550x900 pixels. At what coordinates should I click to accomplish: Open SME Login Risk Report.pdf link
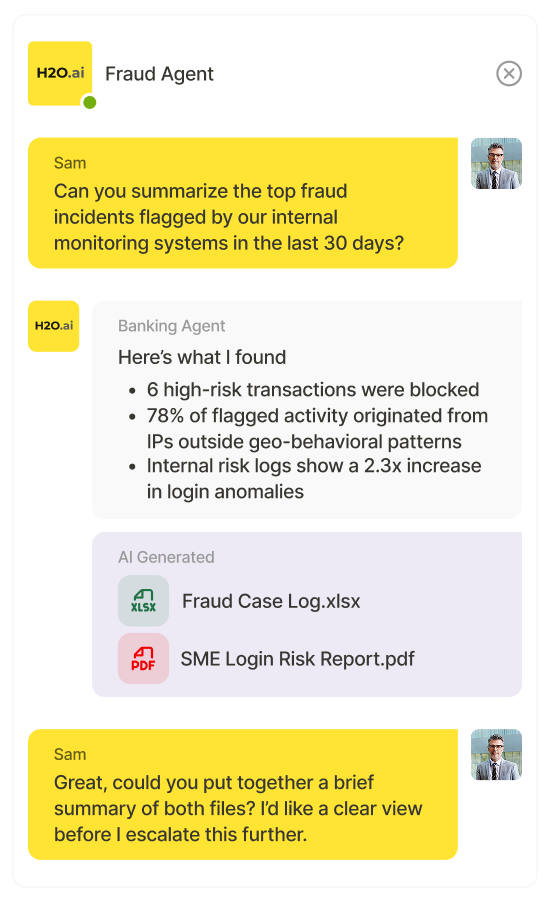tap(297, 659)
